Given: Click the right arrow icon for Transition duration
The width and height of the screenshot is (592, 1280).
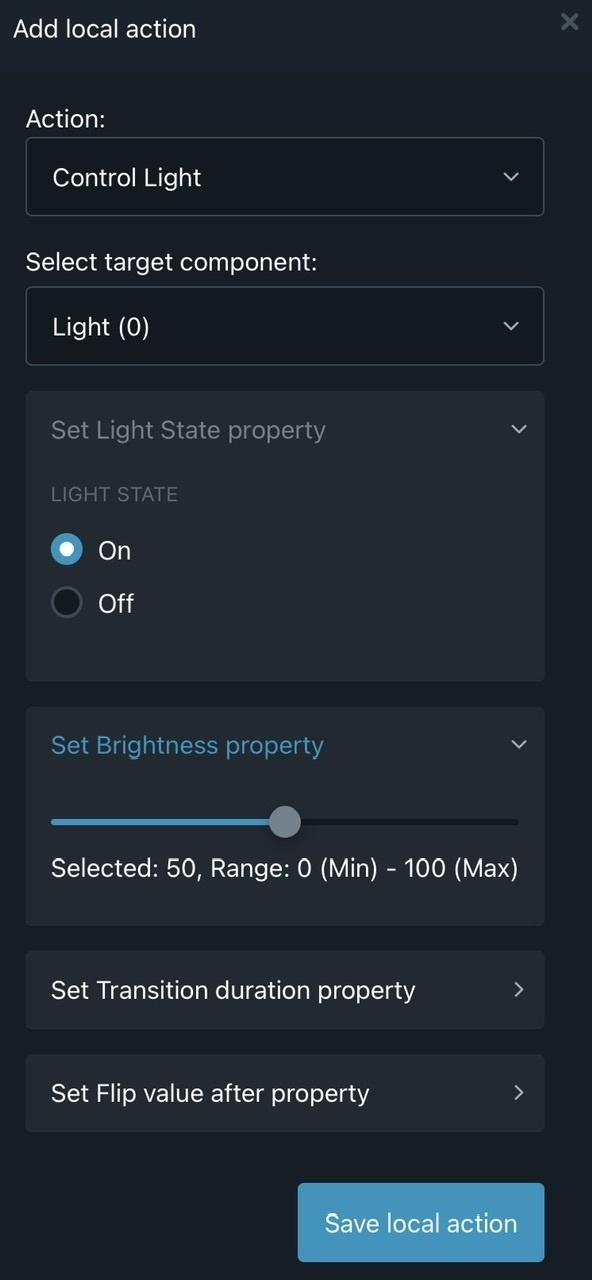Looking at the screenshot, I should click(518, 990).
